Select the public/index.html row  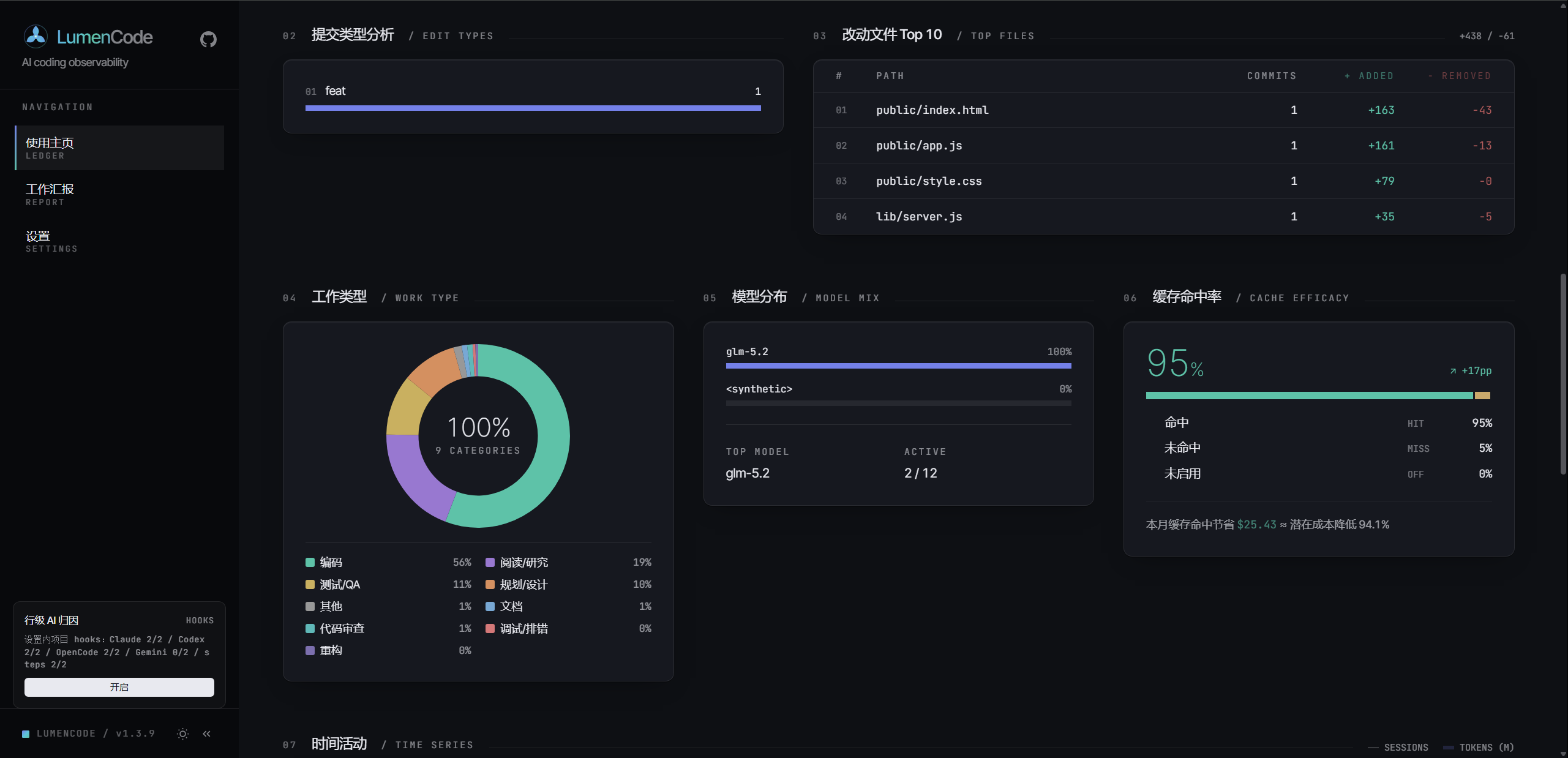1163,110
